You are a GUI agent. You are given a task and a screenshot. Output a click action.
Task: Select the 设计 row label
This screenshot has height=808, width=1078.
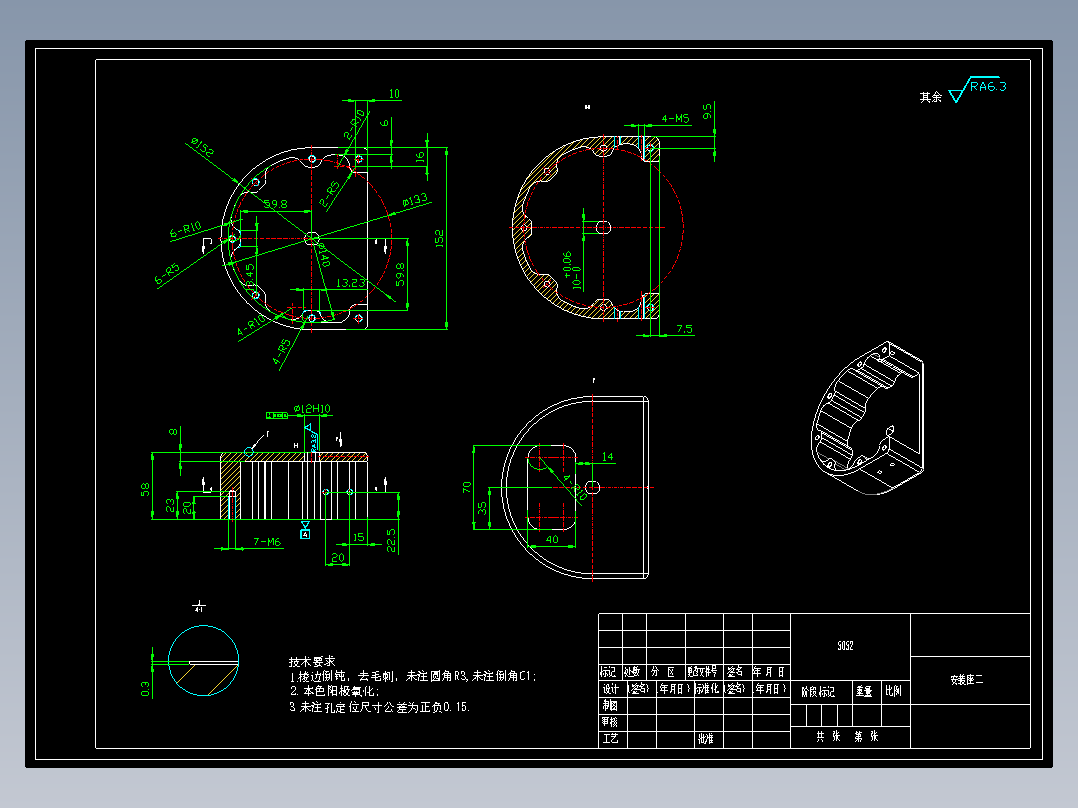[611, 688]
